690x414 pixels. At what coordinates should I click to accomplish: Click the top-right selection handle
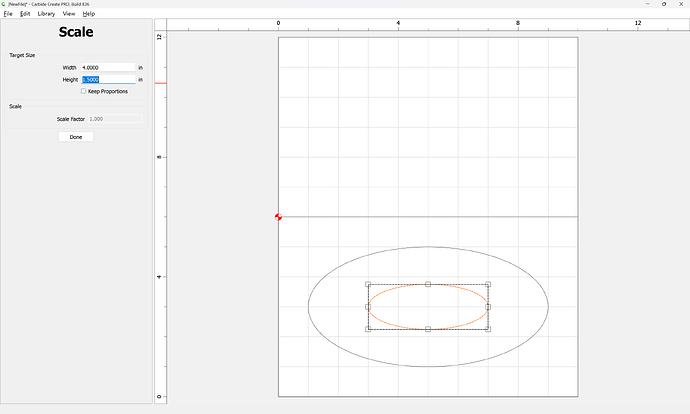488,284
